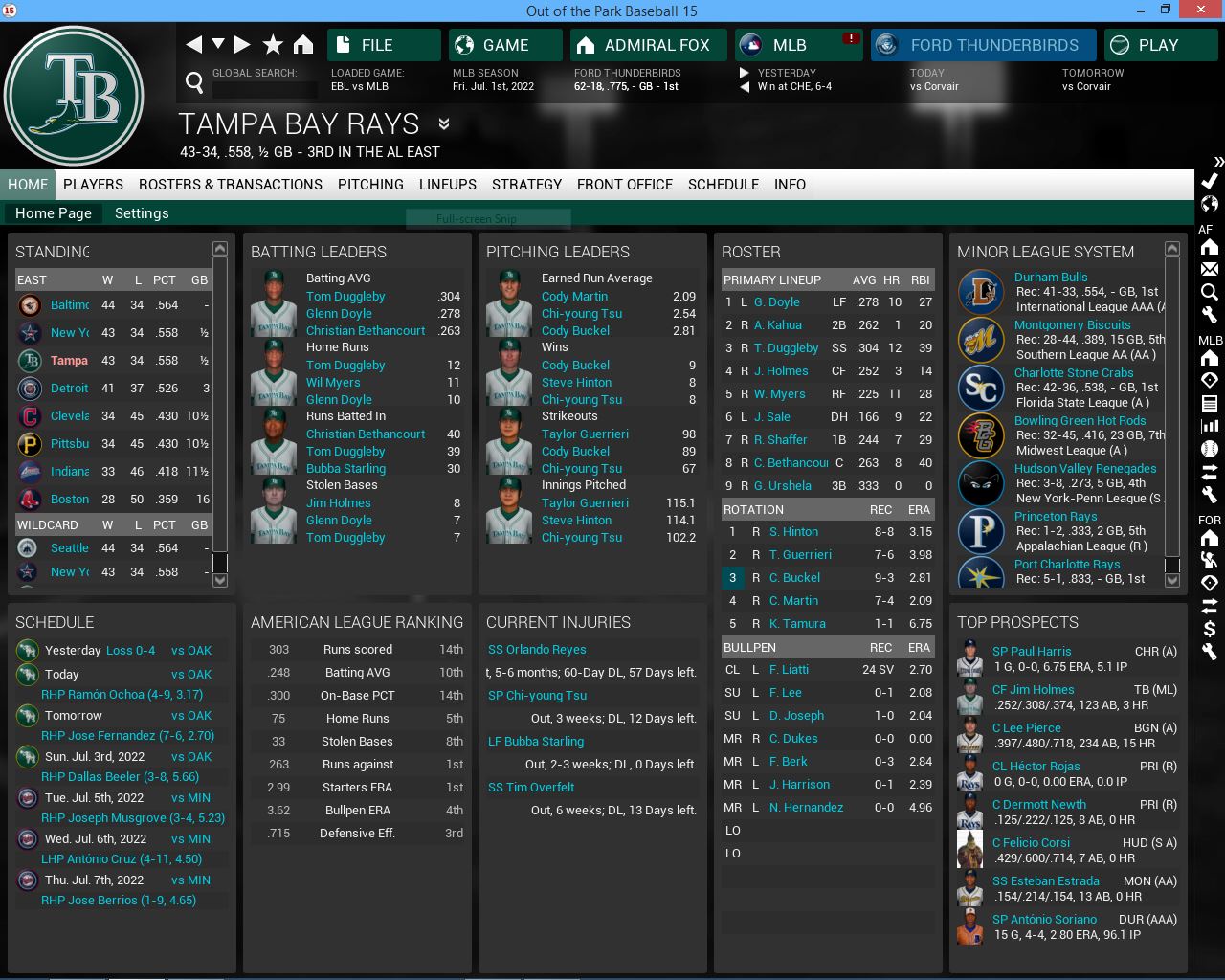Open the STRATEGY tab
The width and height of the screenshot is (1225, 980).
click(526, 185)
